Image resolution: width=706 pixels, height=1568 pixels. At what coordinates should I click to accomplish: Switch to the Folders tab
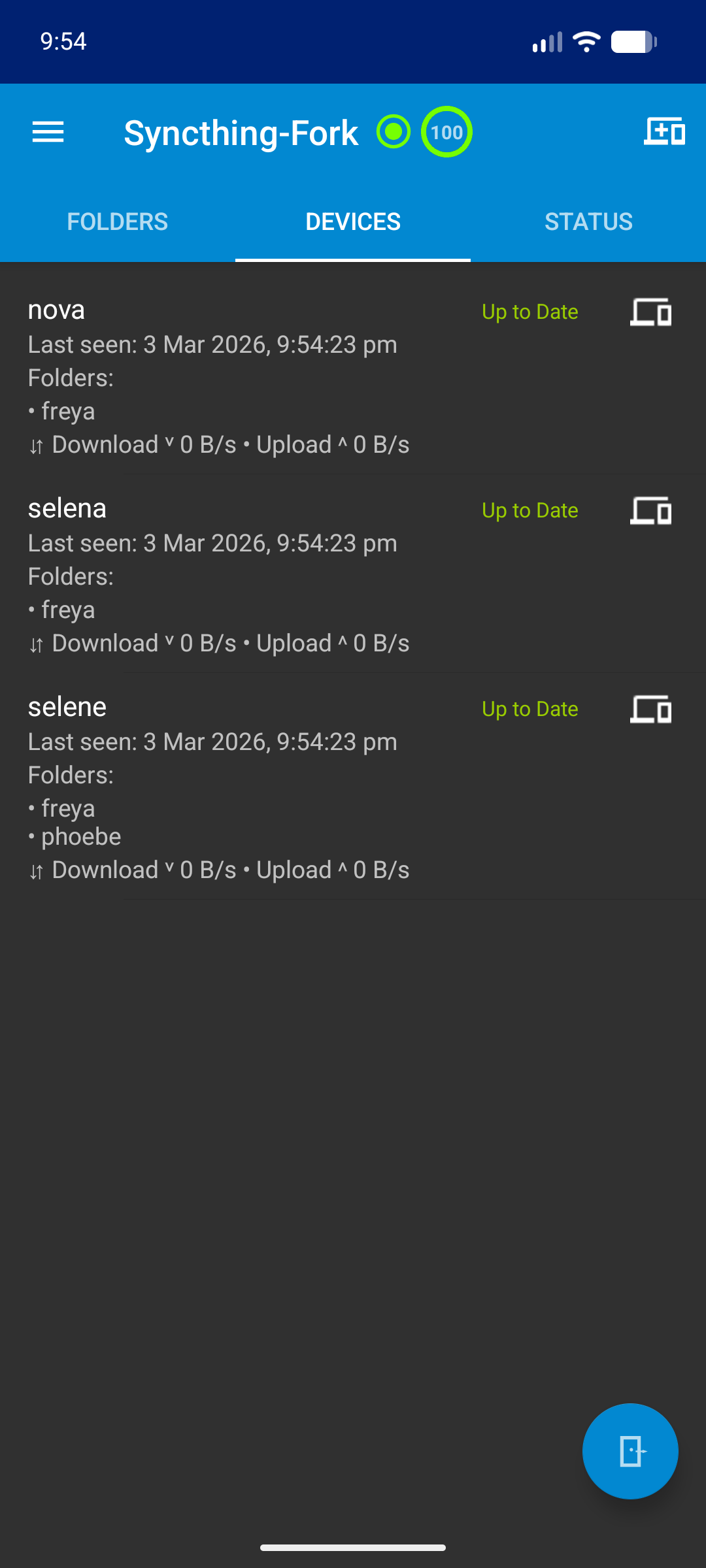pyautogui.click(x=118, y=222)
